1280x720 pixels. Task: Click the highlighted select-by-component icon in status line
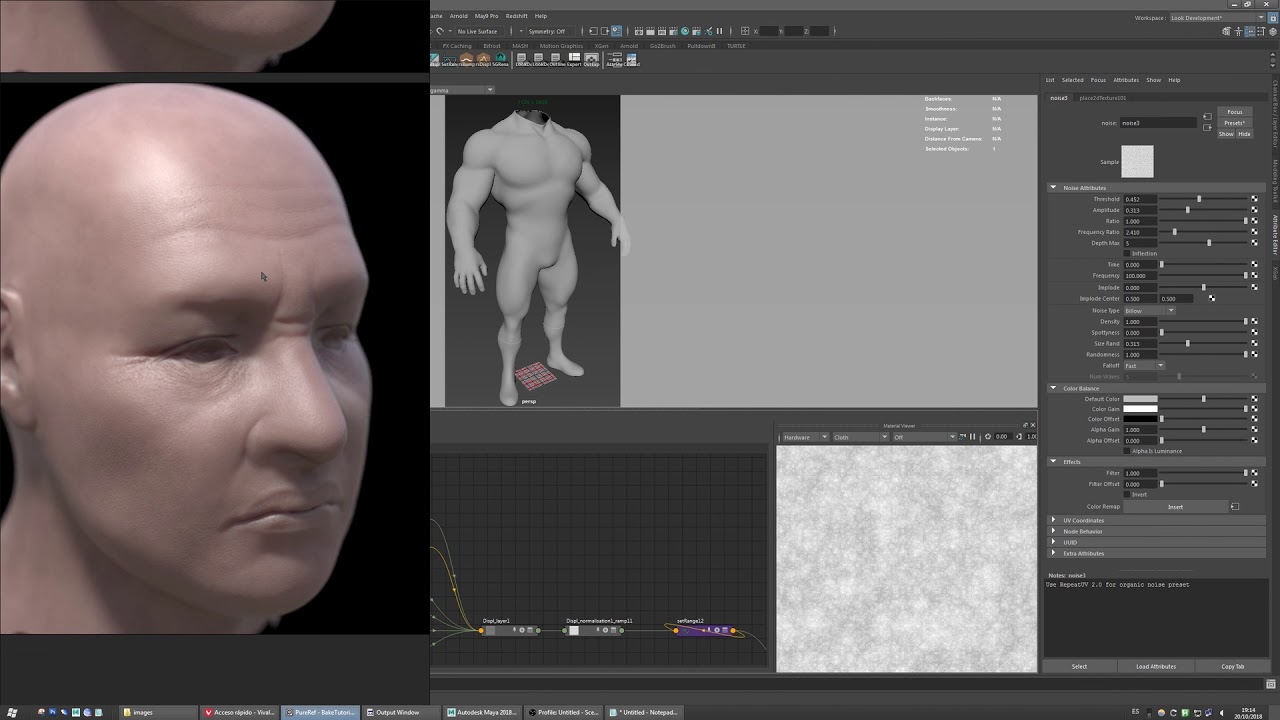click(616, 31)
